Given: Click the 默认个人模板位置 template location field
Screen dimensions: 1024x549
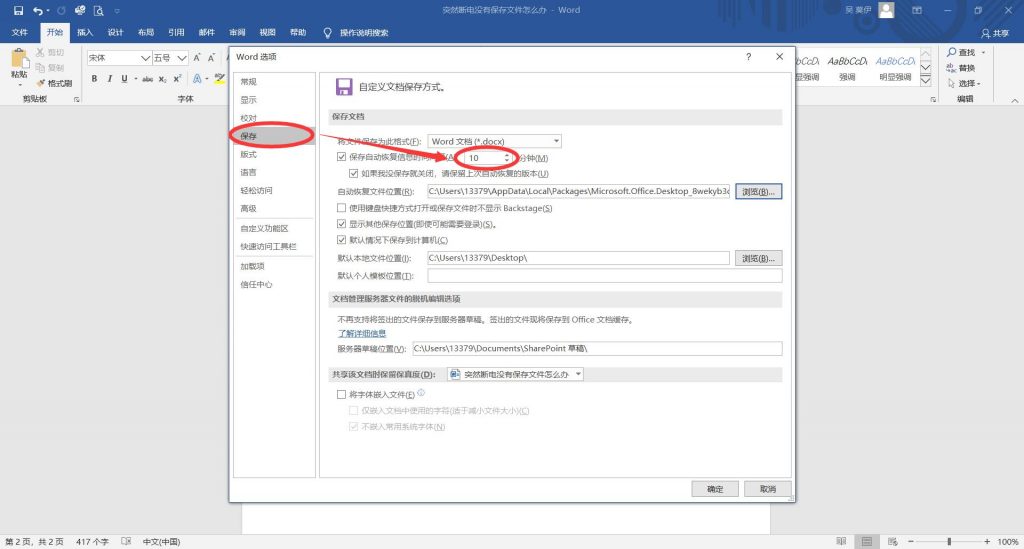Looking at the screenshot, I should (605, 275).
